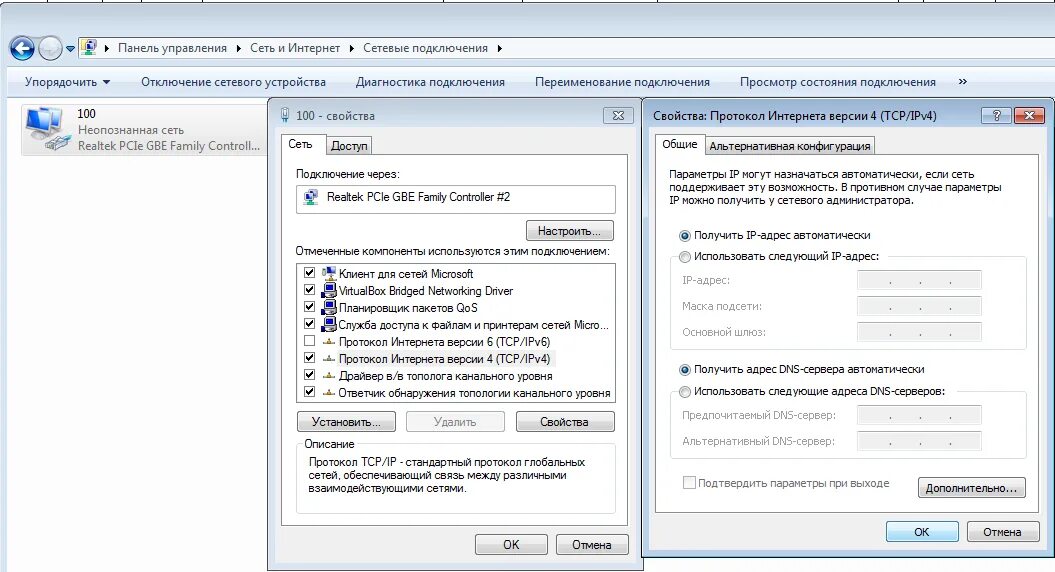Click the Ответчик обнаружения топологии protocol icon
This screenshot has width=1055, height=572.
329,392
